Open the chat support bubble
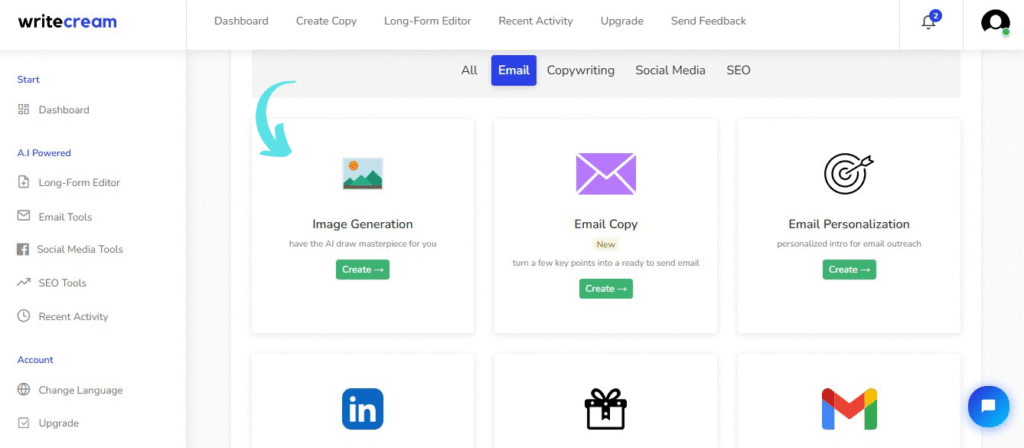Viewport: 1024px width, 448px height. click(x=988, y=406)
